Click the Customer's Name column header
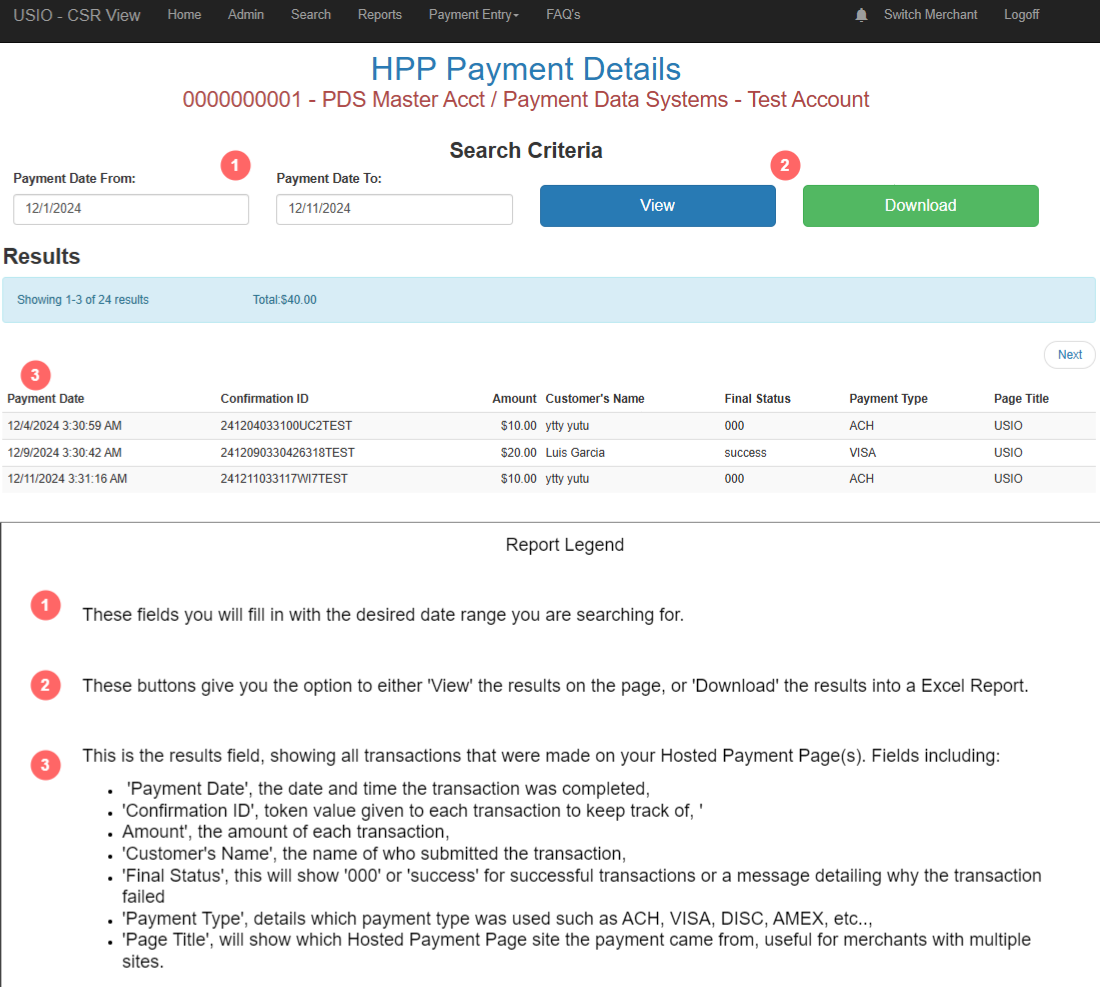 [x=595, y=398]
